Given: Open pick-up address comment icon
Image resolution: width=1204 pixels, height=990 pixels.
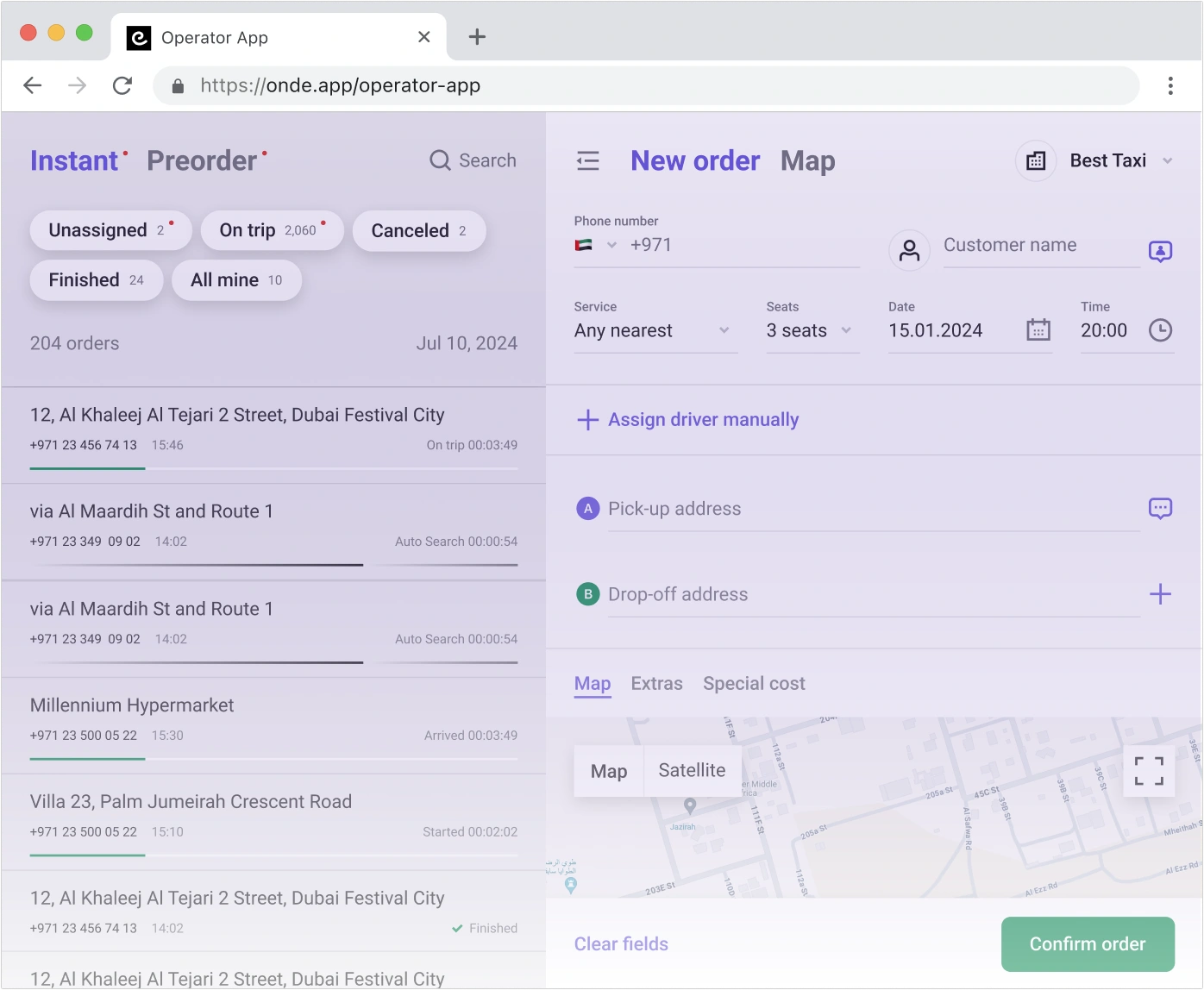Looking at the screenshot, I should pyautogui.click(x=1160, y=509).
